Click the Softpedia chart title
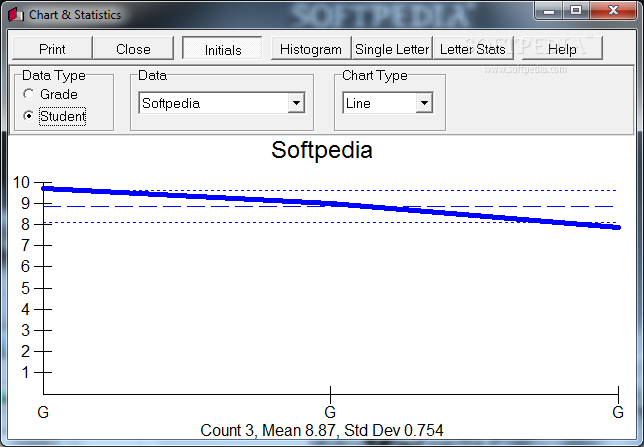644x447 pixels. point(322,150)
